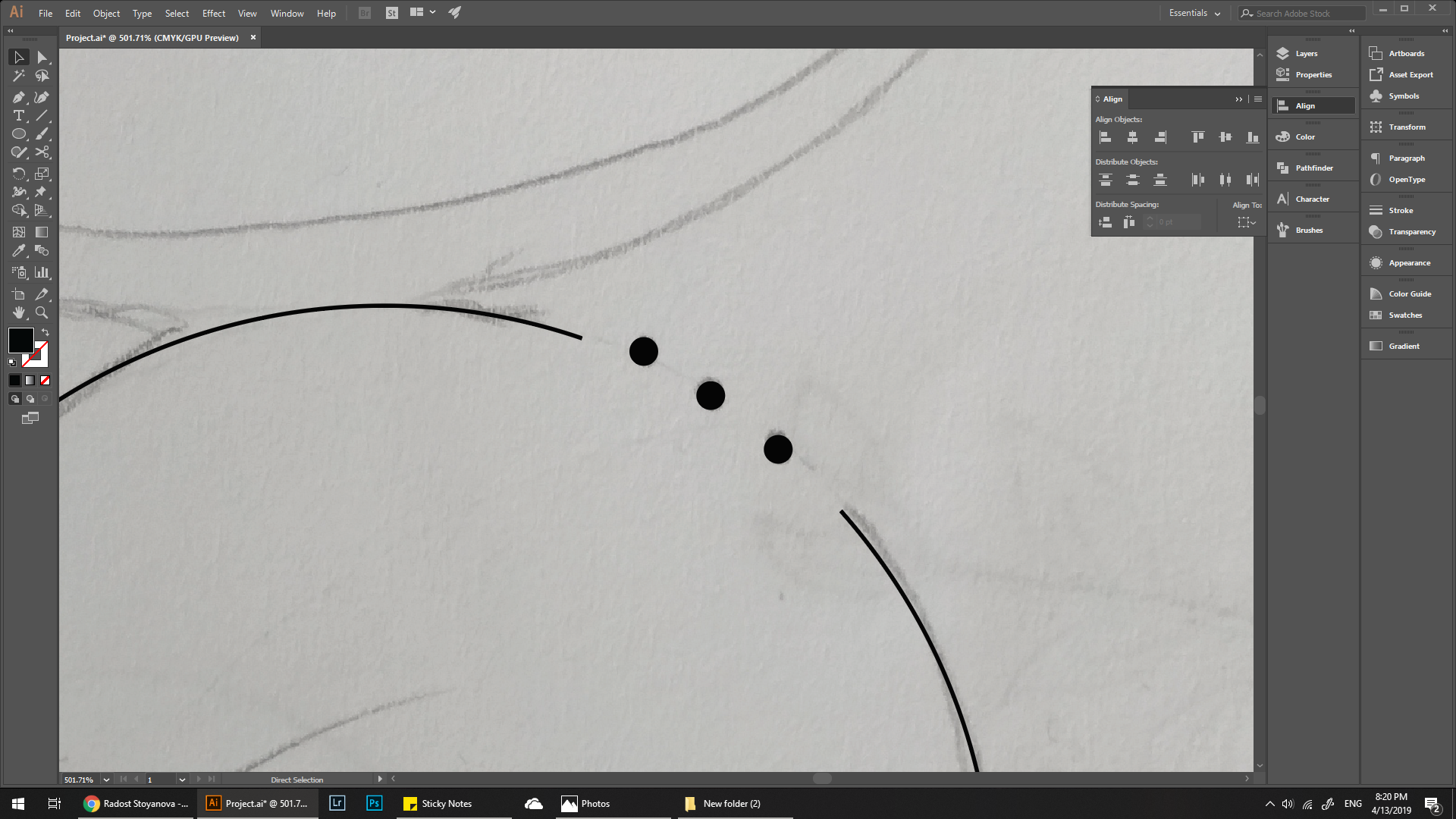Select the Scissors tool
1456x819 pixels.
tap(42, 152)
